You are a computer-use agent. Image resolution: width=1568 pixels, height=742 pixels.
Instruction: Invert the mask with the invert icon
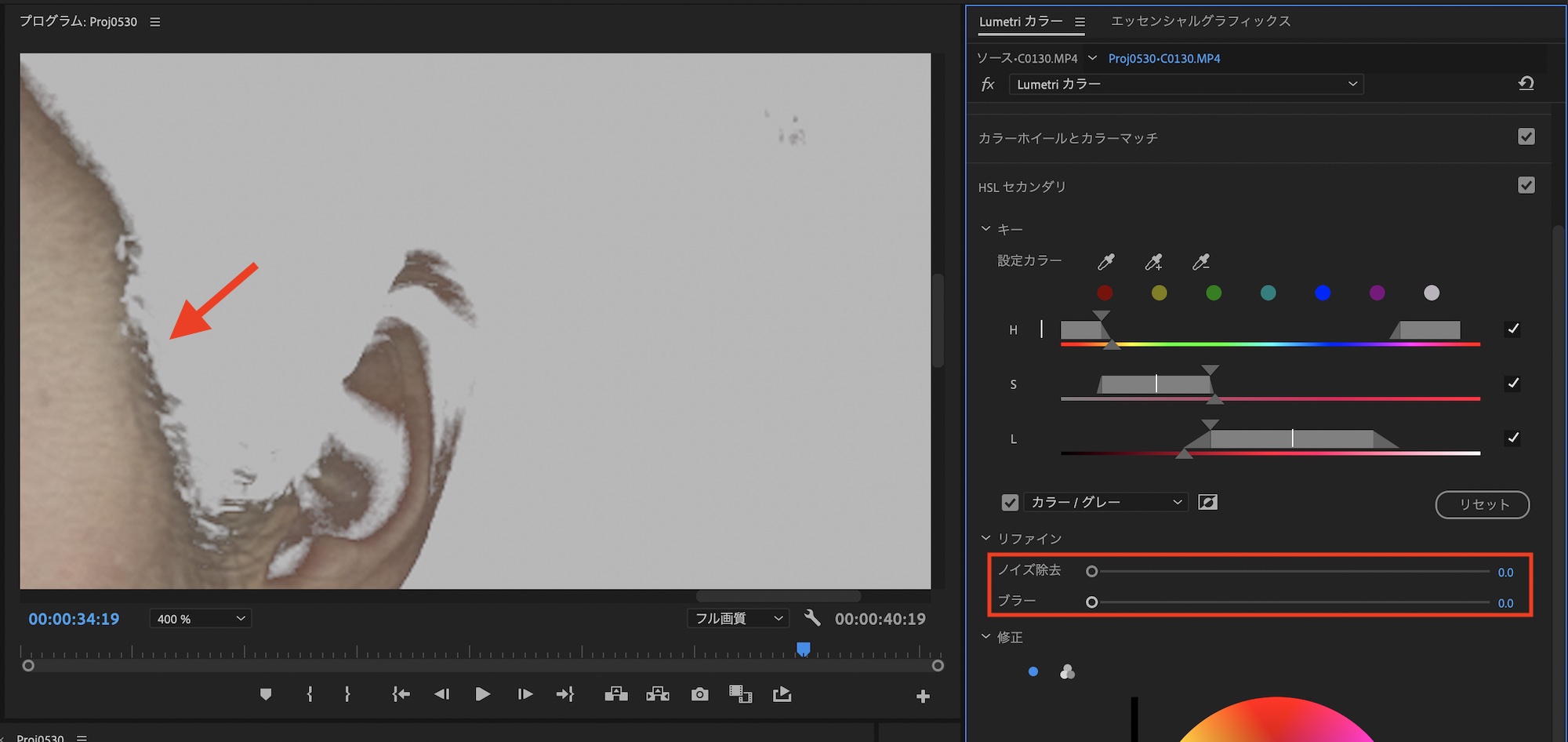[x=1207, y=502]
